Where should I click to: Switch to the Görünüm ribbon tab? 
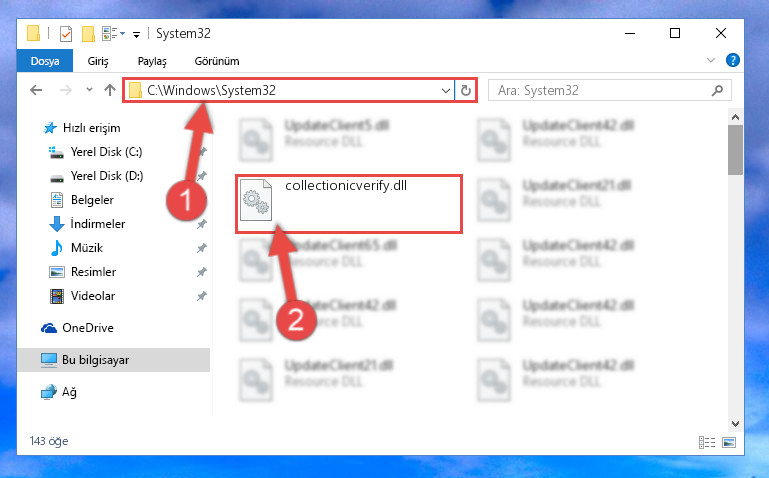pyautogui.click(x=217, y=61)
